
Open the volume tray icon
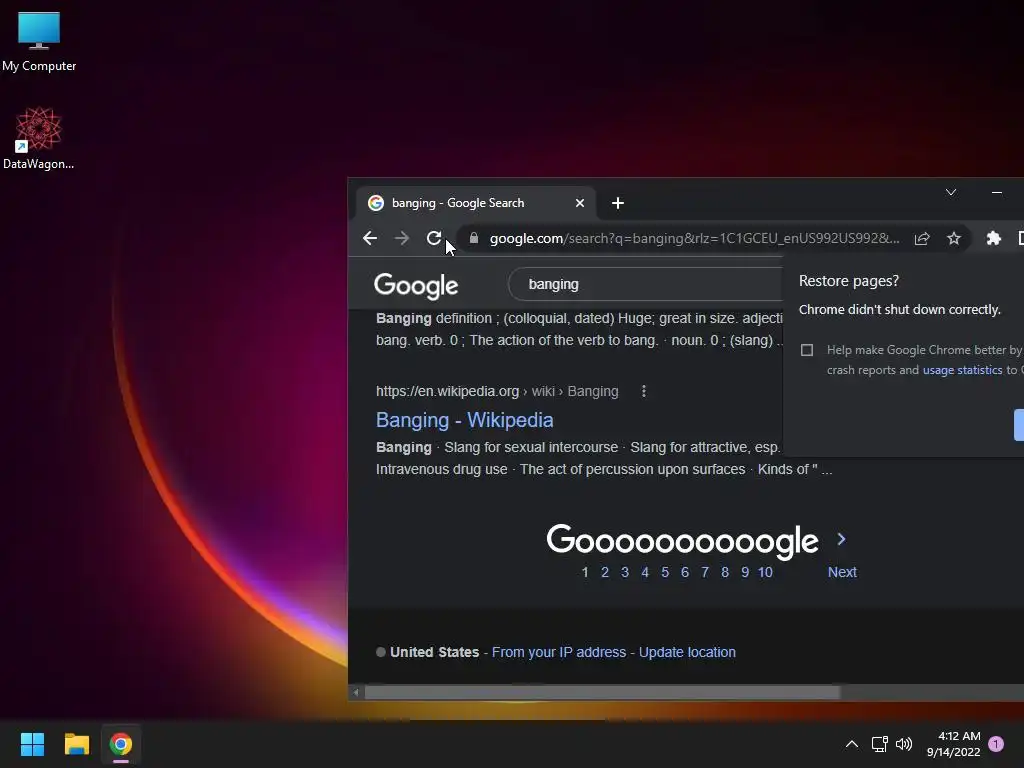[904, 744]
